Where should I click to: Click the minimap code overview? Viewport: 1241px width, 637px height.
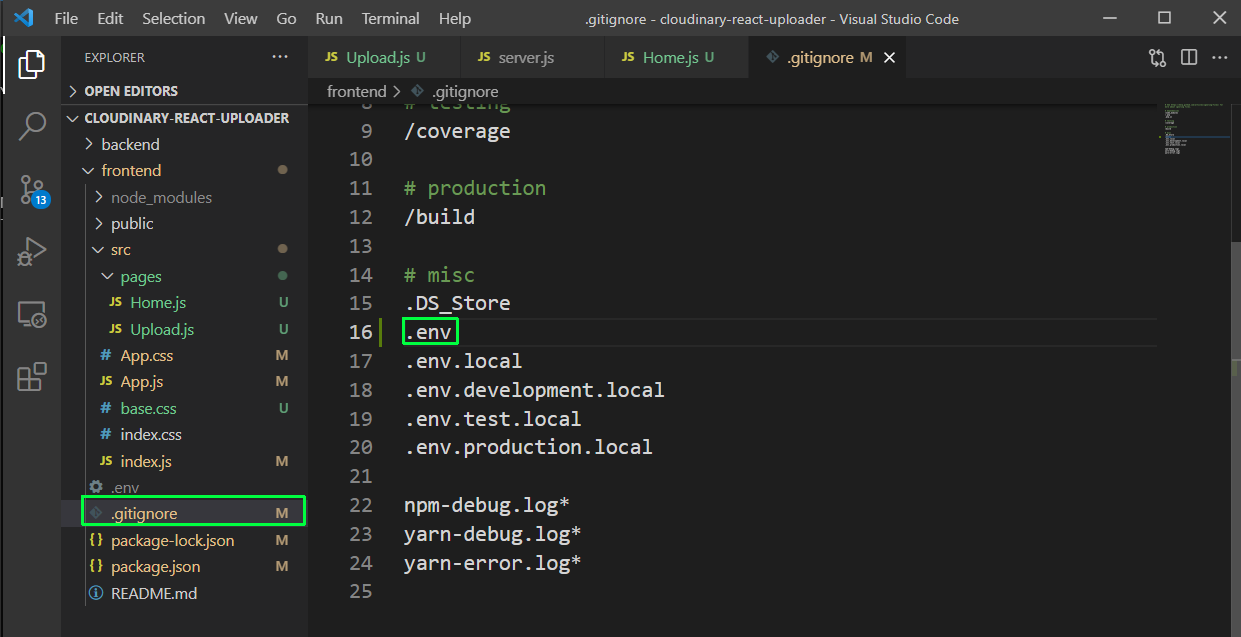(1193, 128)
